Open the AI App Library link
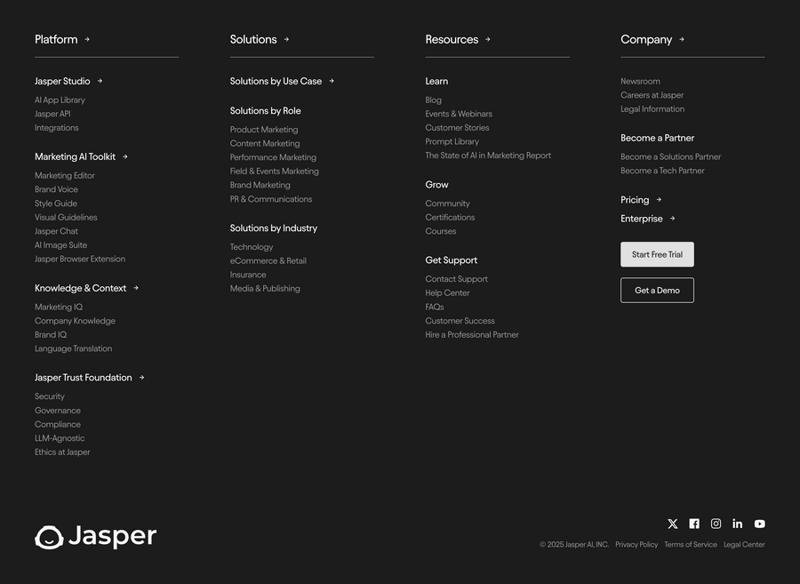This screenshot has width=800, height=584. pos(60,100)
